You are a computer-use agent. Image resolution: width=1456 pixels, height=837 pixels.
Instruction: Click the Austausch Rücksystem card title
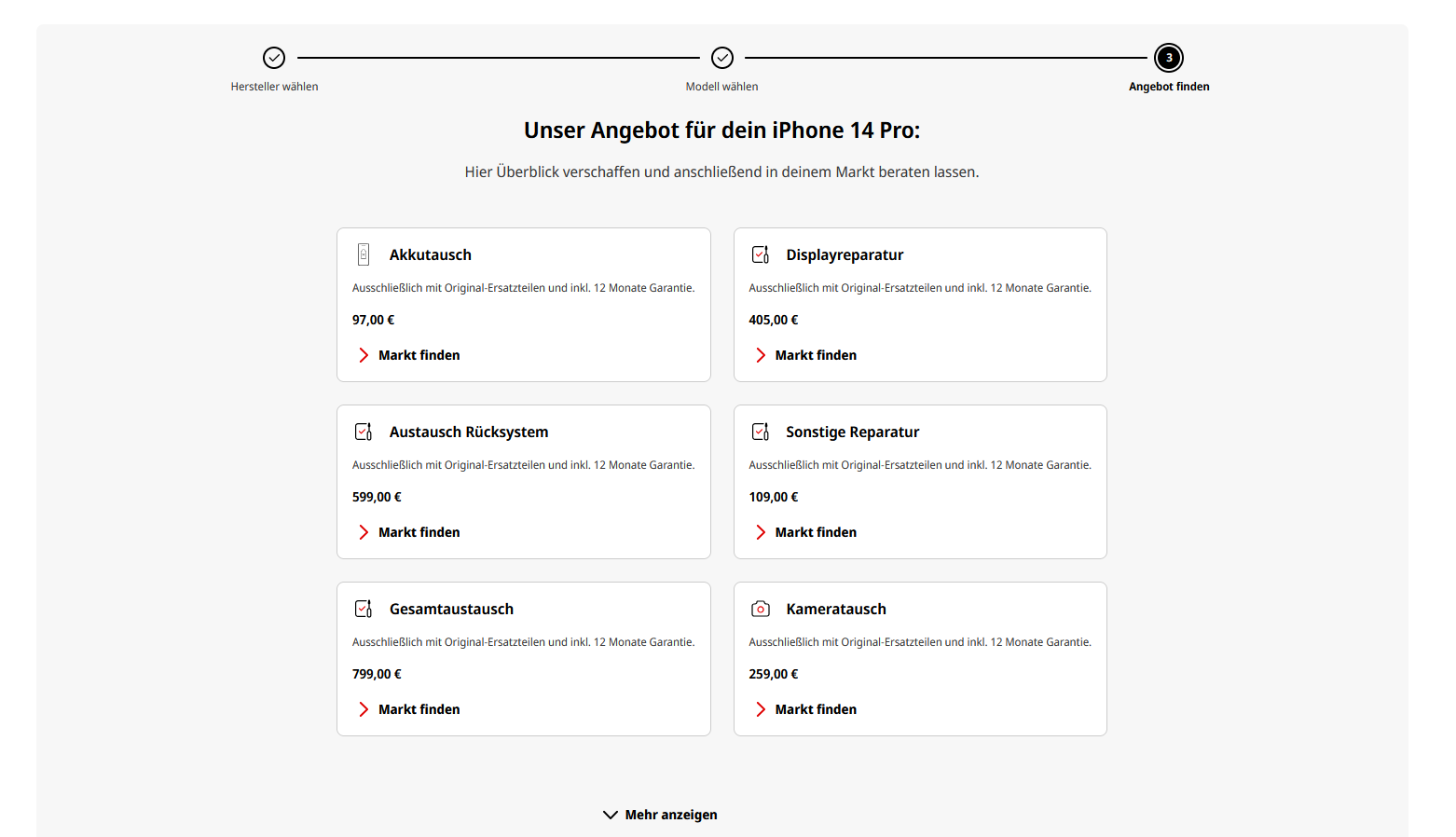point(469,432)
